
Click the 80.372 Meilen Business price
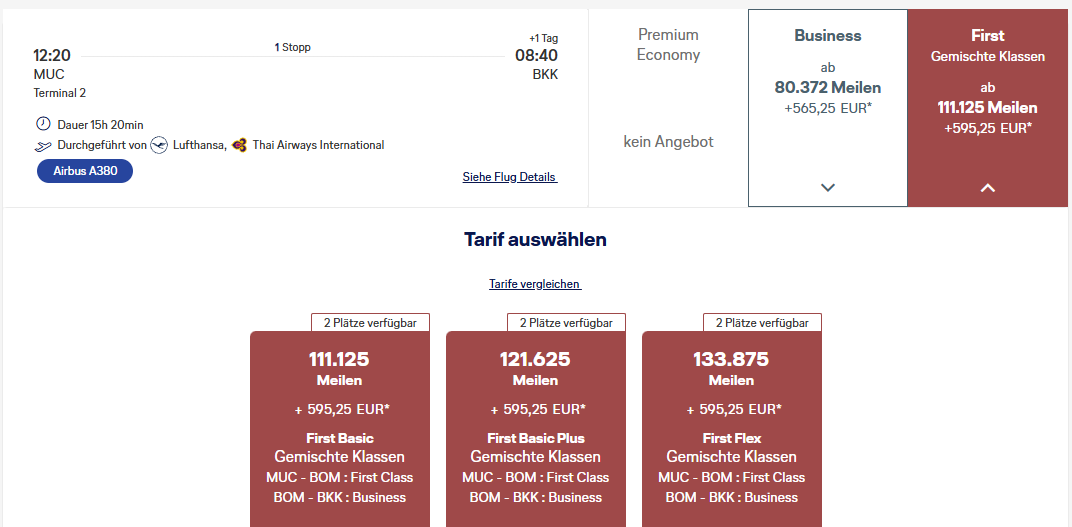827,88
